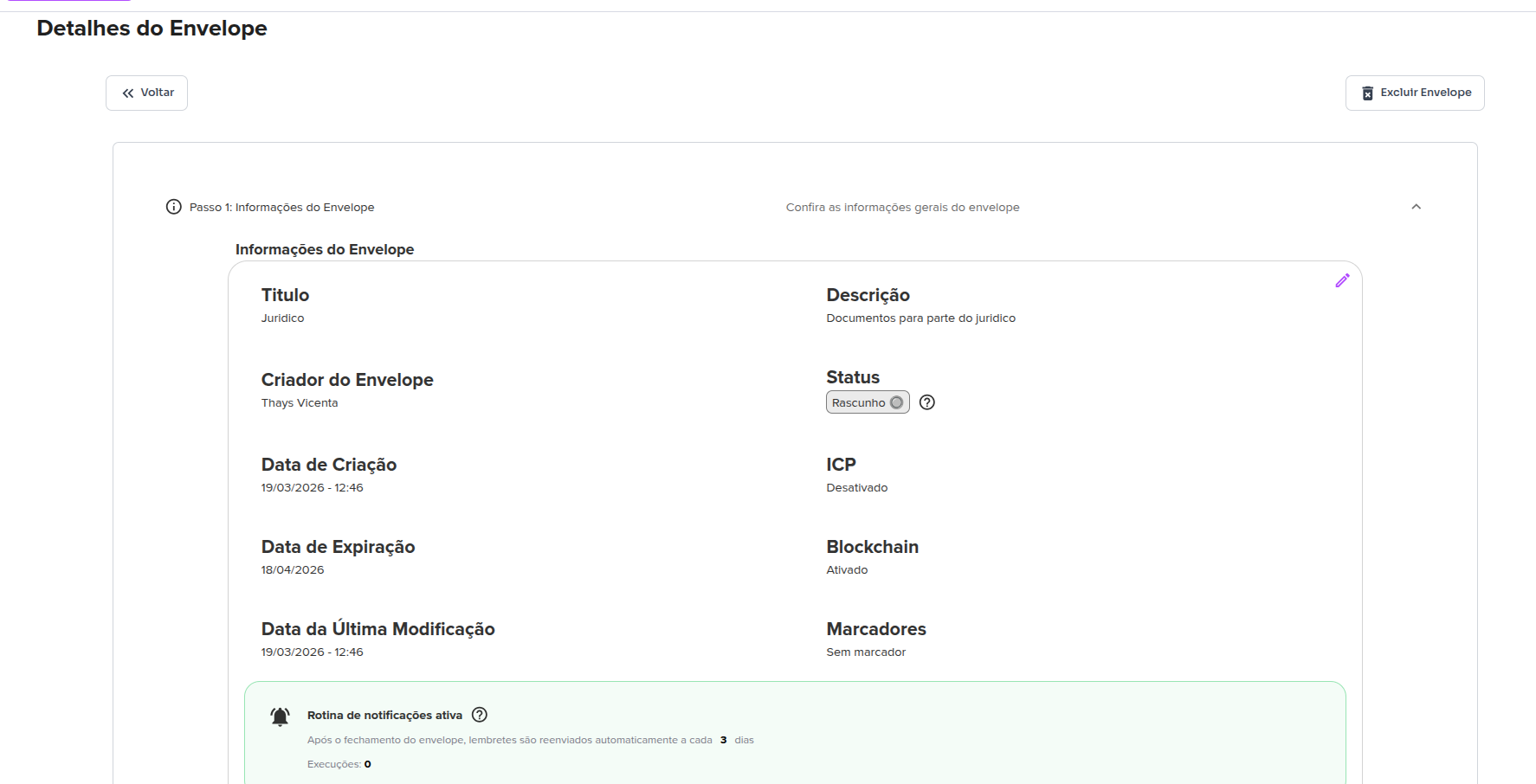Viewport: 1536px width, 784px height.
Task: Click the Detalhes do Envelope page heading
Action: [x=152, y=29]
